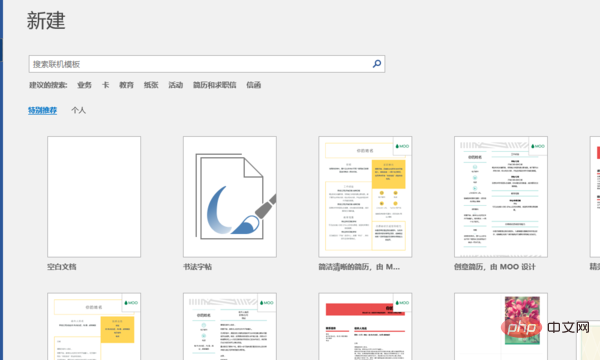Click the 空白文档 label

(x=62, y=267)
